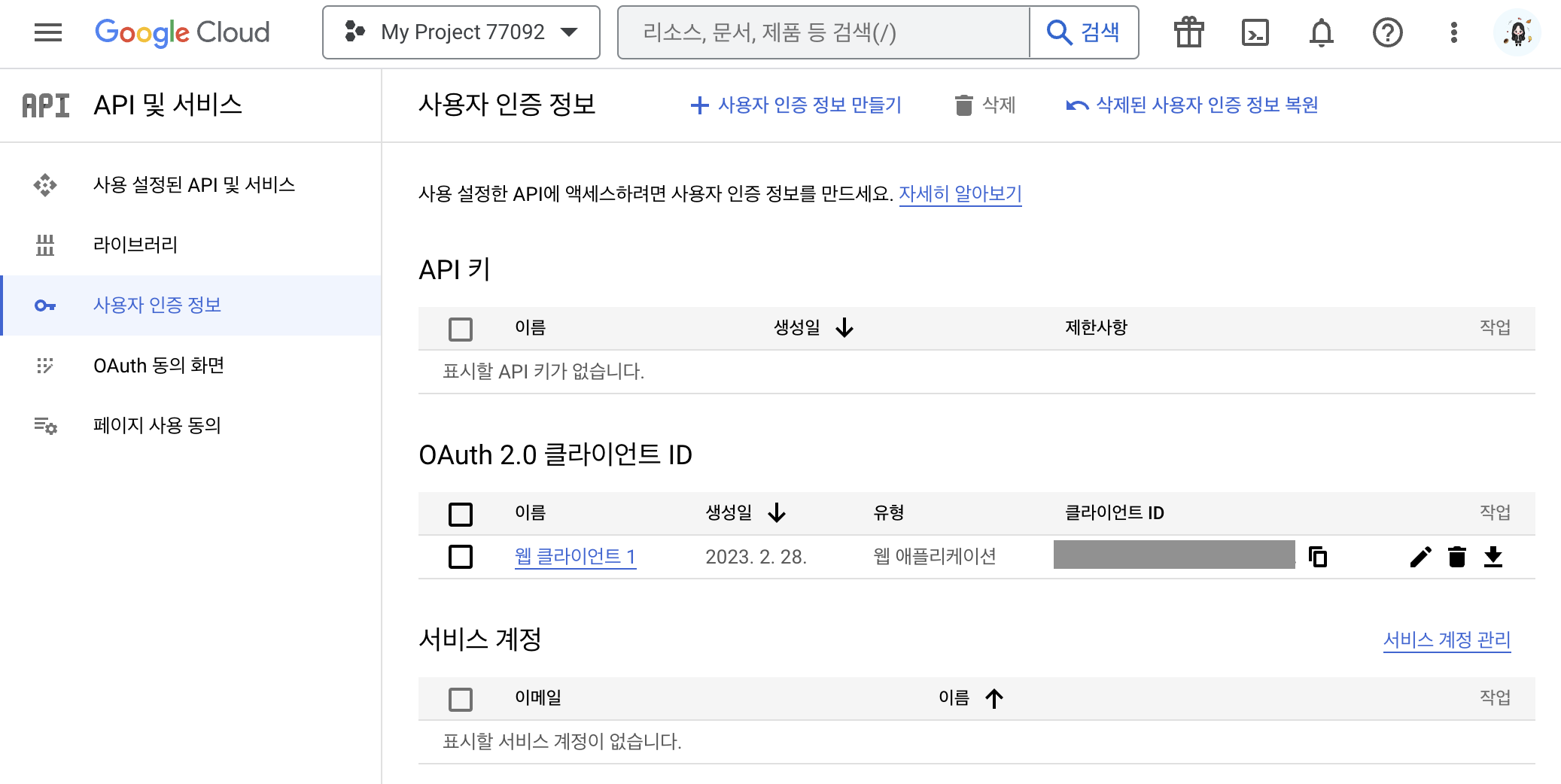
Task: Edit 웹 클라이언트 1 with pencil icon
Action: [x=1420, y=557]
